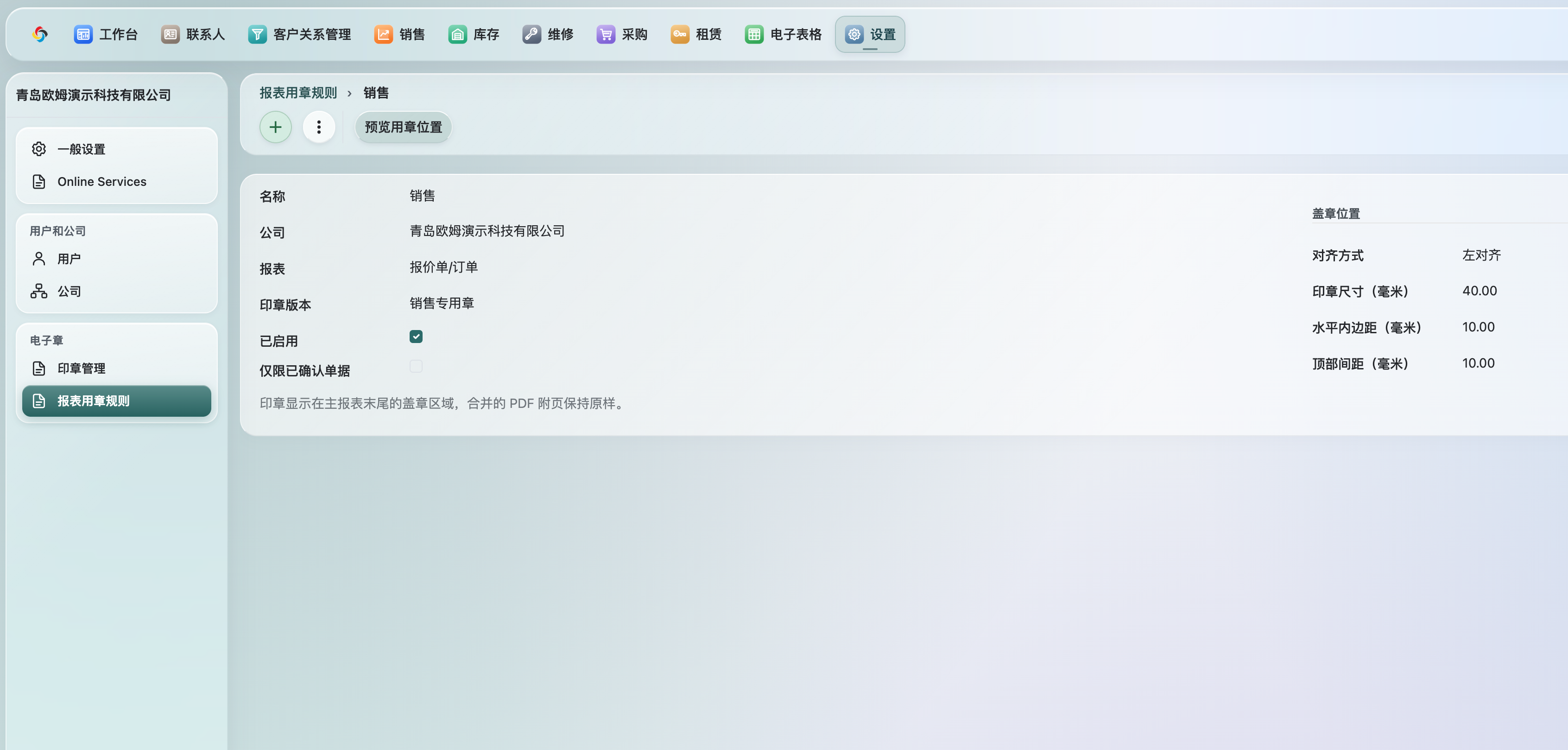This screenshot has width=1568, height=750.
Task: Click company name 青岛欧姆演示科技有限公司 in the sidebar header
Action: pos(93,95)
